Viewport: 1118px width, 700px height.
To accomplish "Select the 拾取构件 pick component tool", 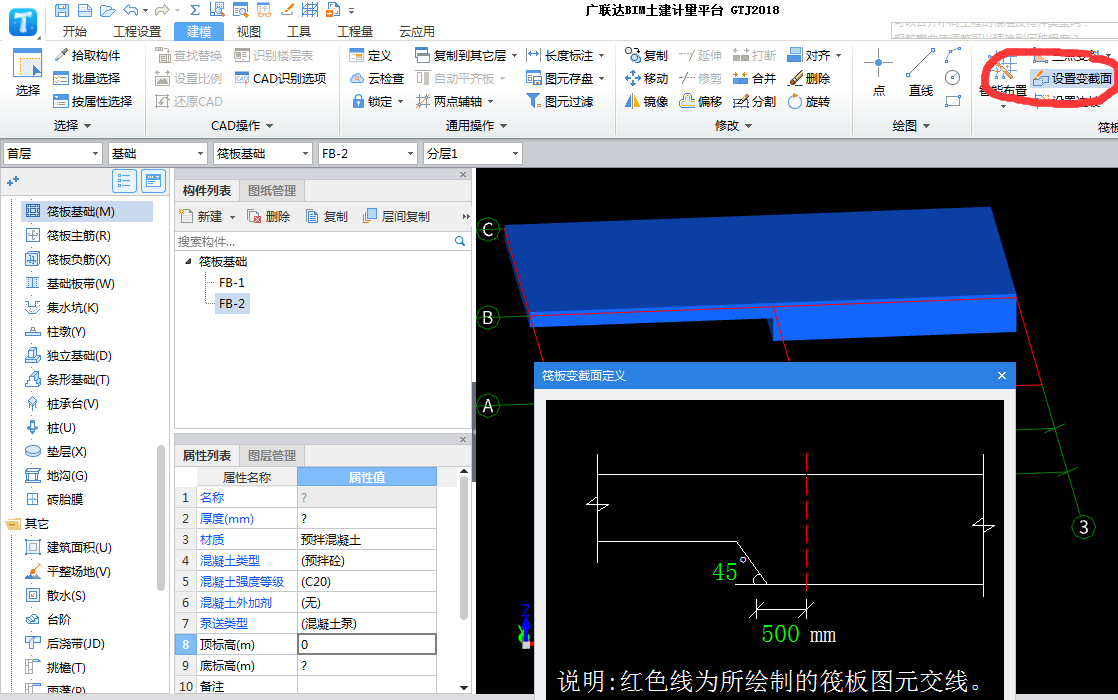I will point(87,56).
